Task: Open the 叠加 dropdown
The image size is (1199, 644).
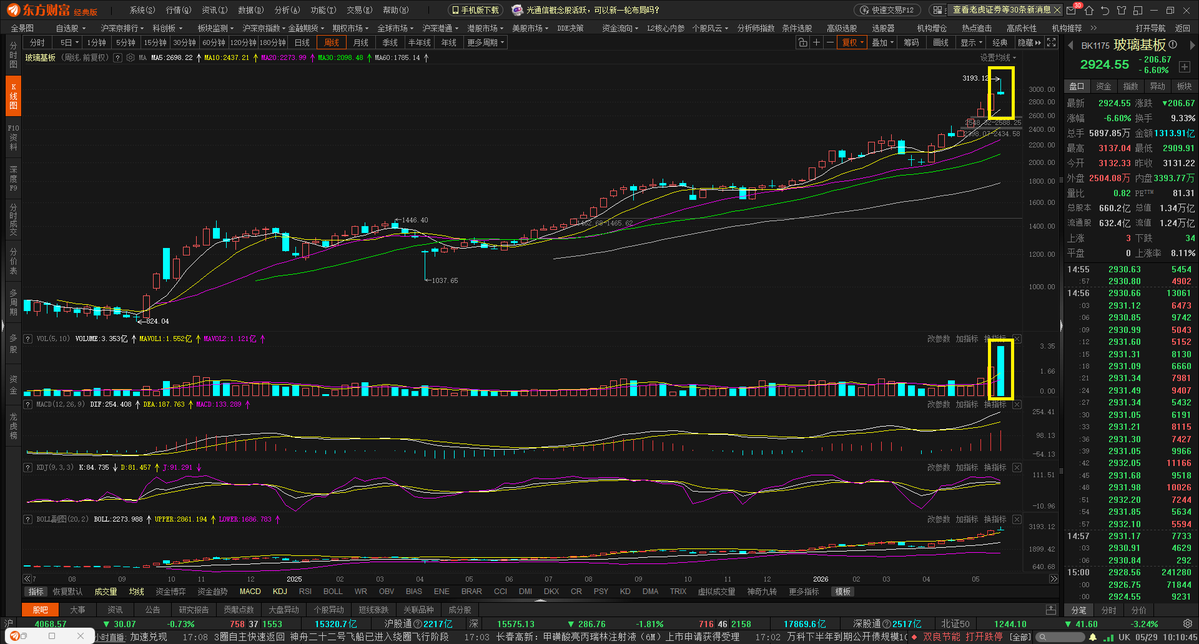Action: tap(882, 43)
